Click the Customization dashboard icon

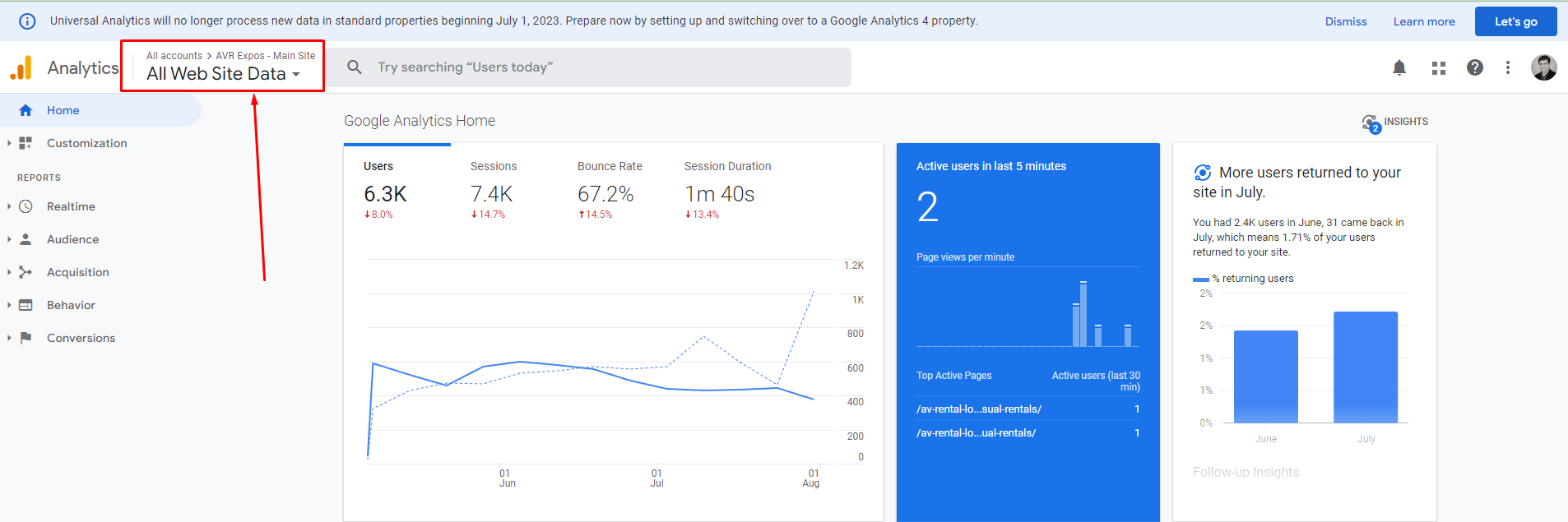(x=26, y=143)
